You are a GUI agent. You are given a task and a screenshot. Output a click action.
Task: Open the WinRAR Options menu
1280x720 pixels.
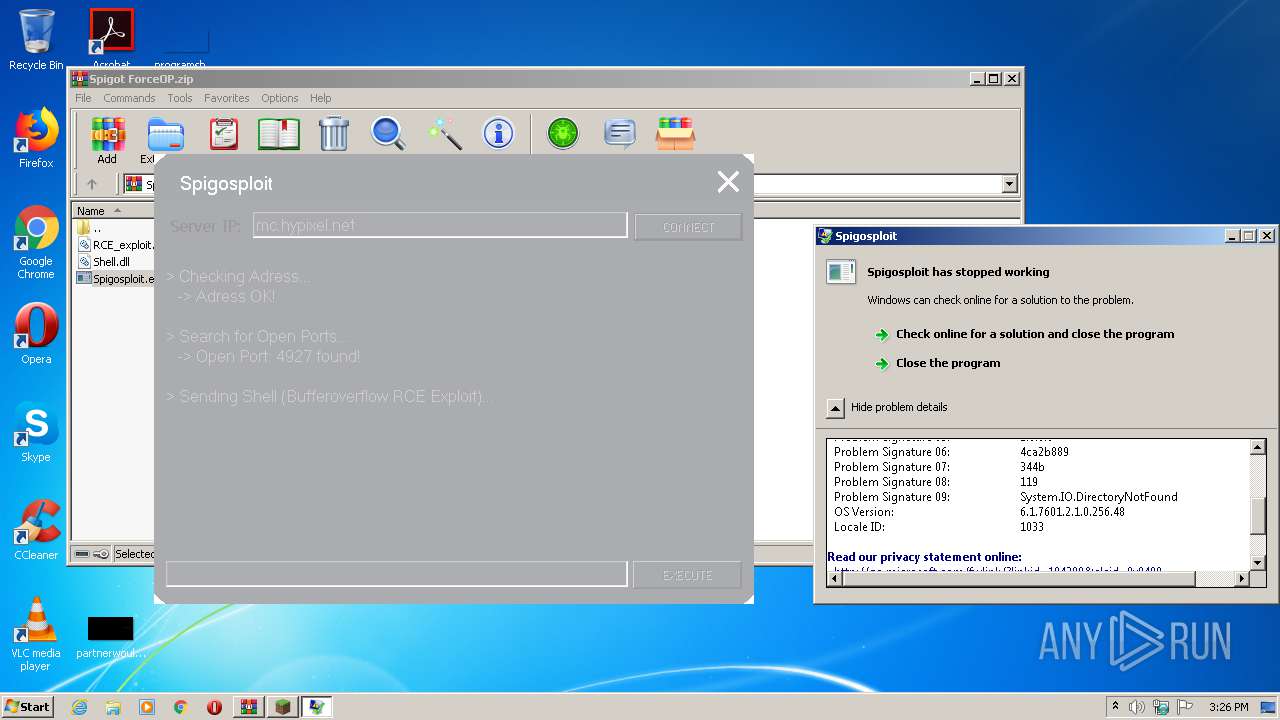coord(280,98)
